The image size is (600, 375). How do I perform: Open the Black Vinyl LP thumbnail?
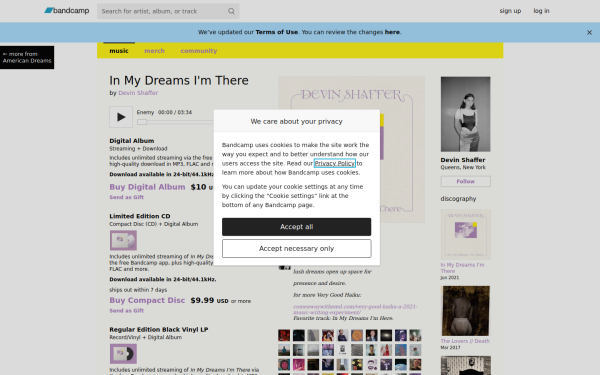click(x=123, y=354)
